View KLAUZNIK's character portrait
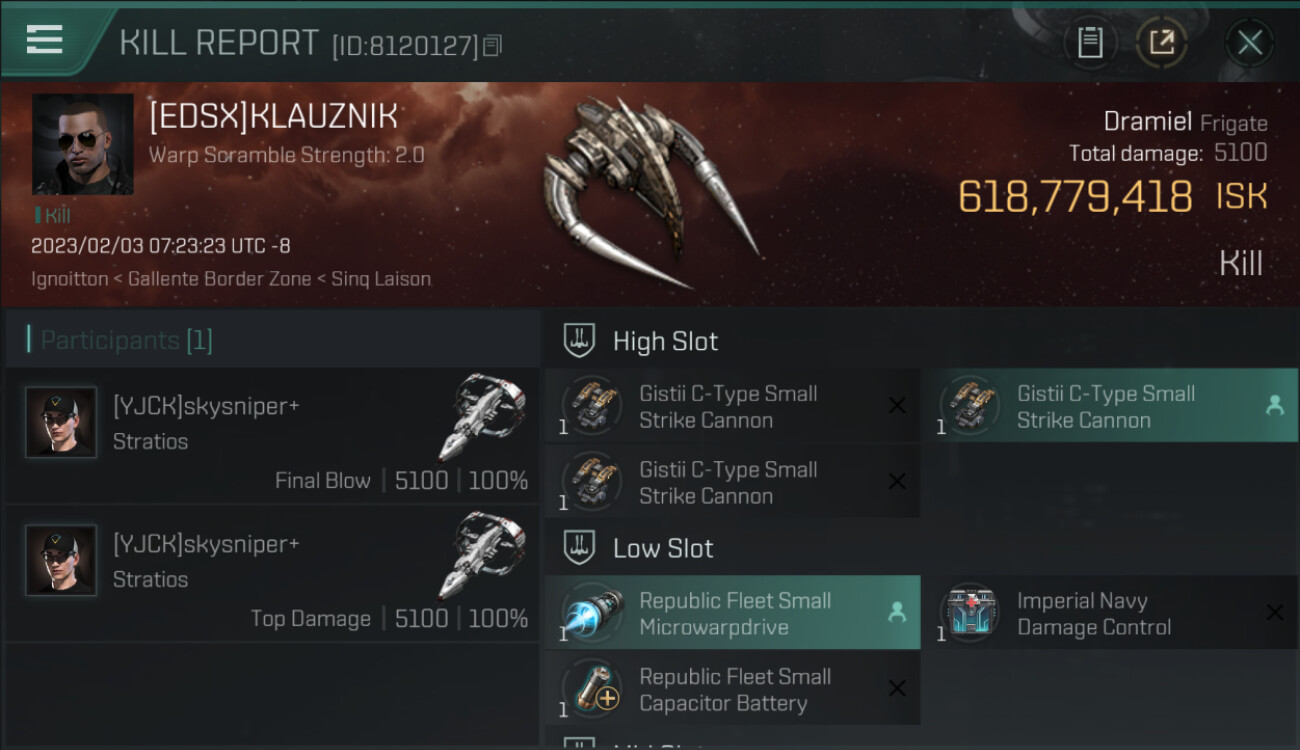1300x750 pixels. tap(82, 144)
